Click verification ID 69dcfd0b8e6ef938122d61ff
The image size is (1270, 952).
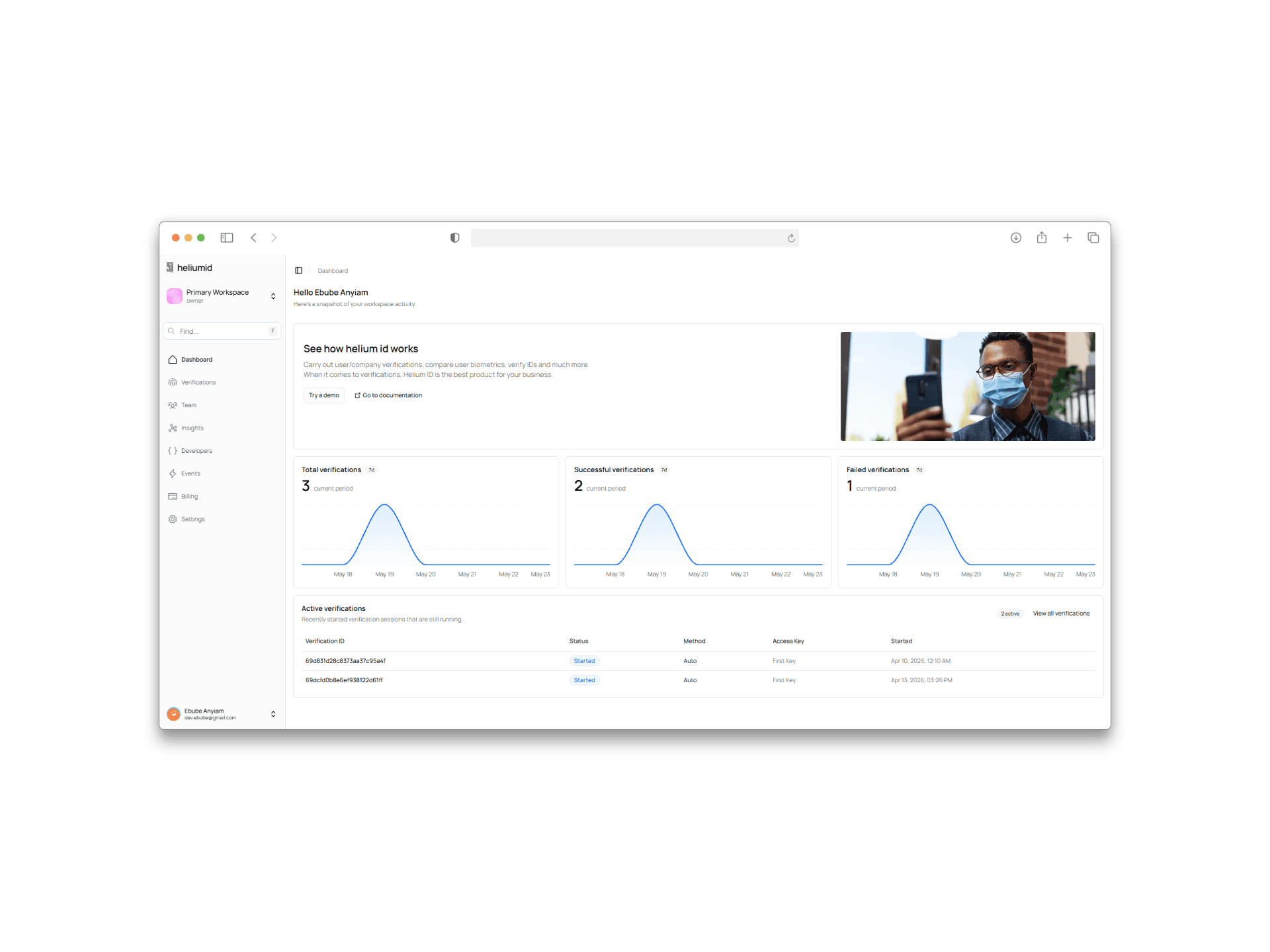click(x=344, y=680)
